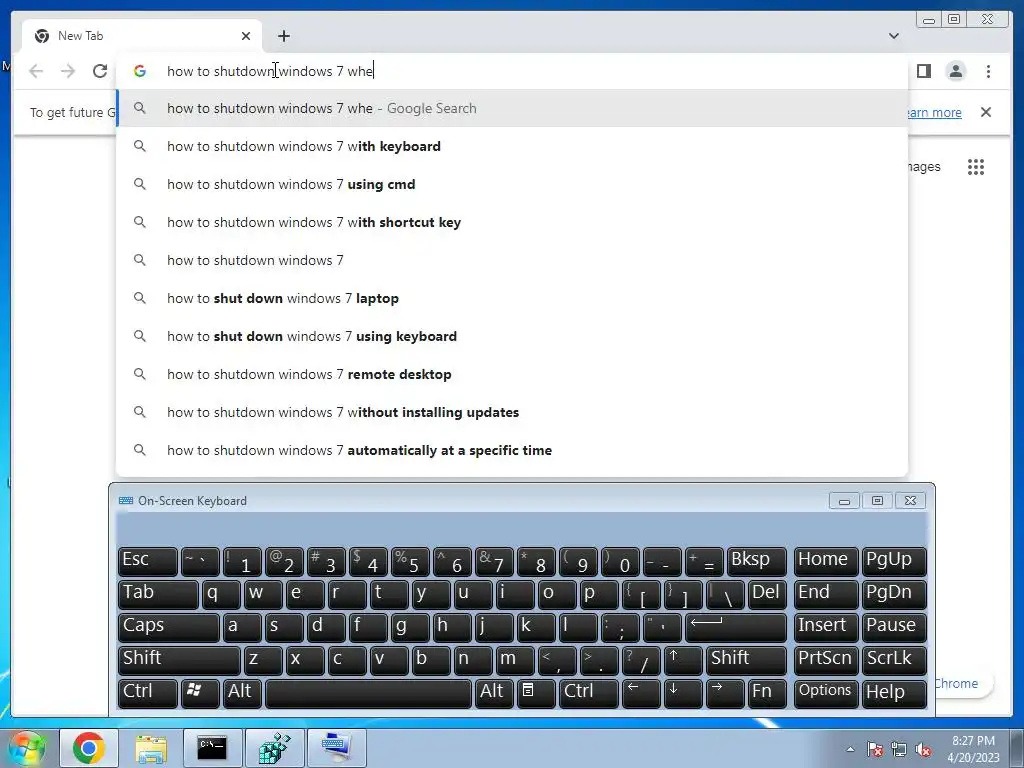
Task: Click inside the address bar search text
Action: [270, 71]
